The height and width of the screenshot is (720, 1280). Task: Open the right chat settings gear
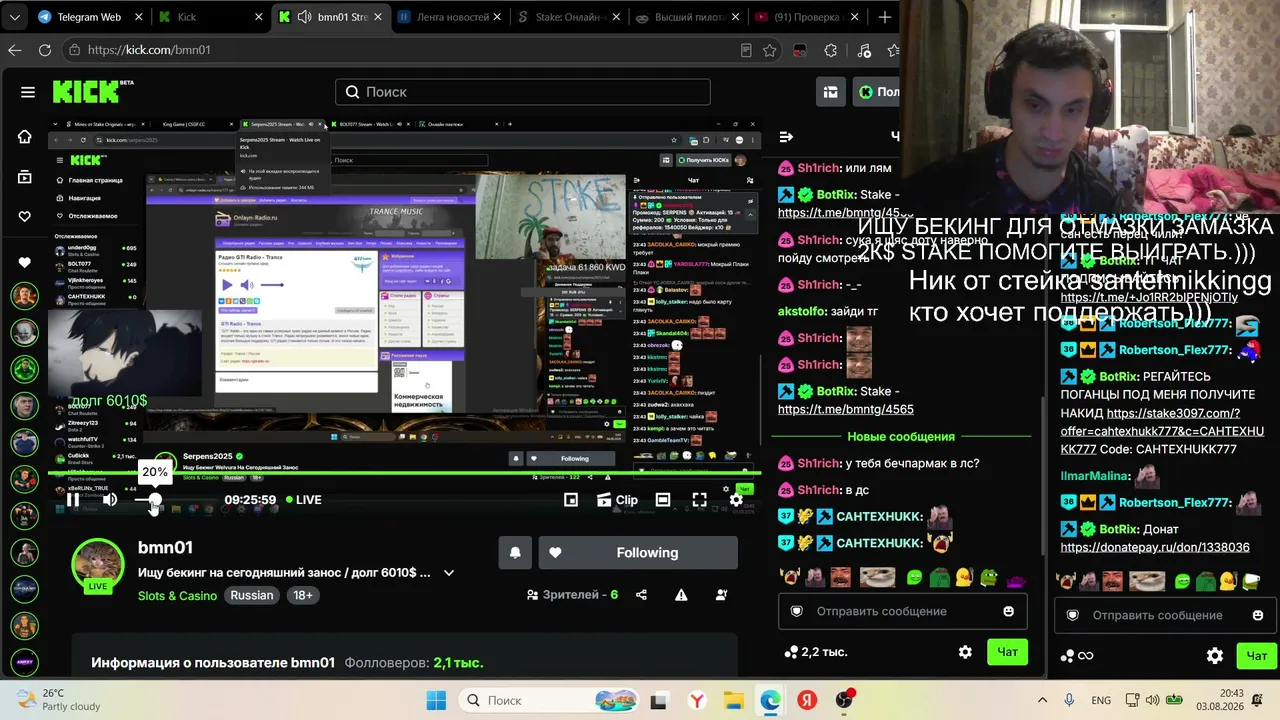[x=1215, y=656]
